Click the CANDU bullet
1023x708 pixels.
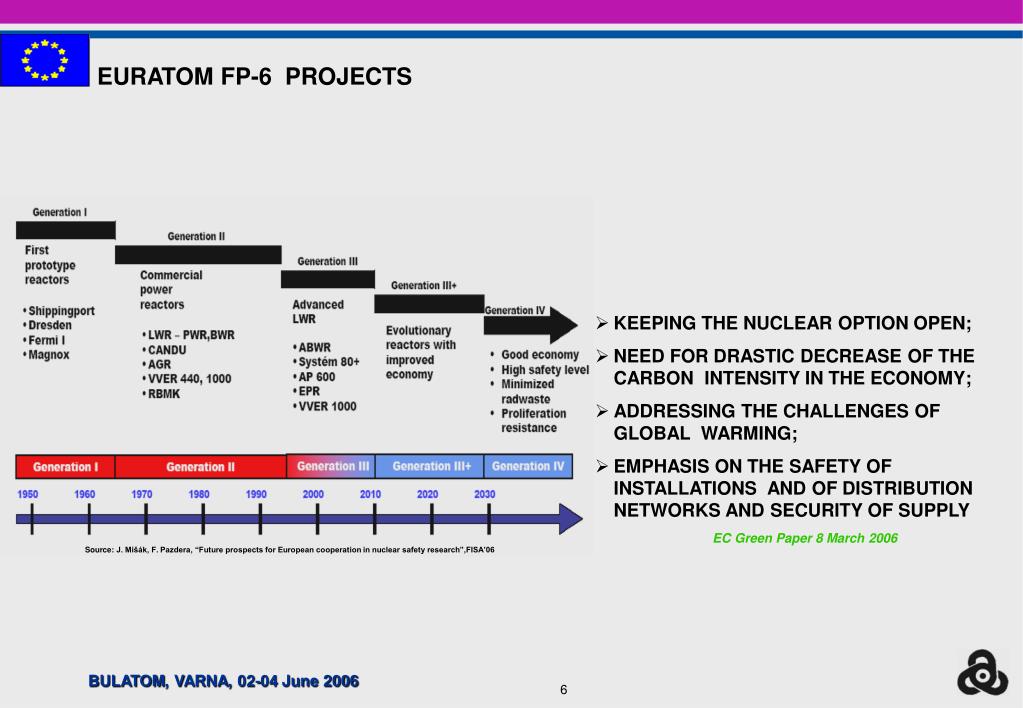[164, 350]
